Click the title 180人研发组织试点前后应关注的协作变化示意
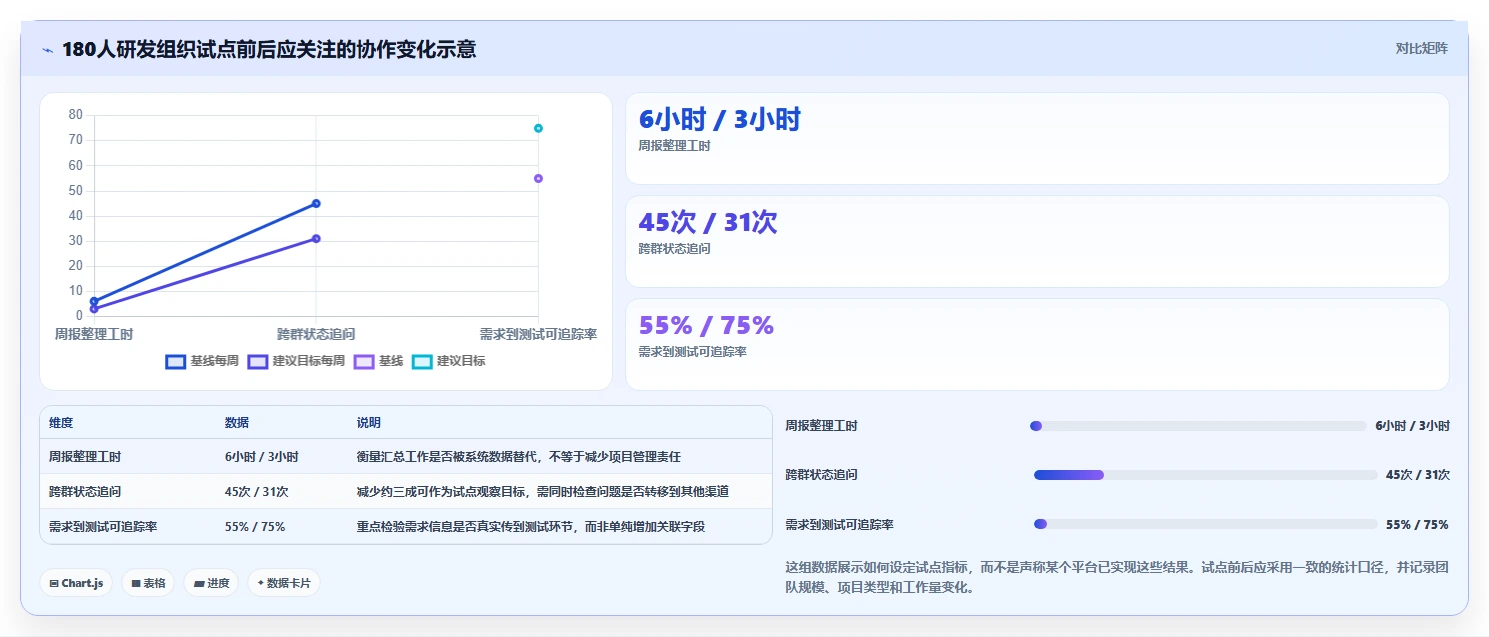This screenshot has width=1489, height=637. [x=269, y=49]
